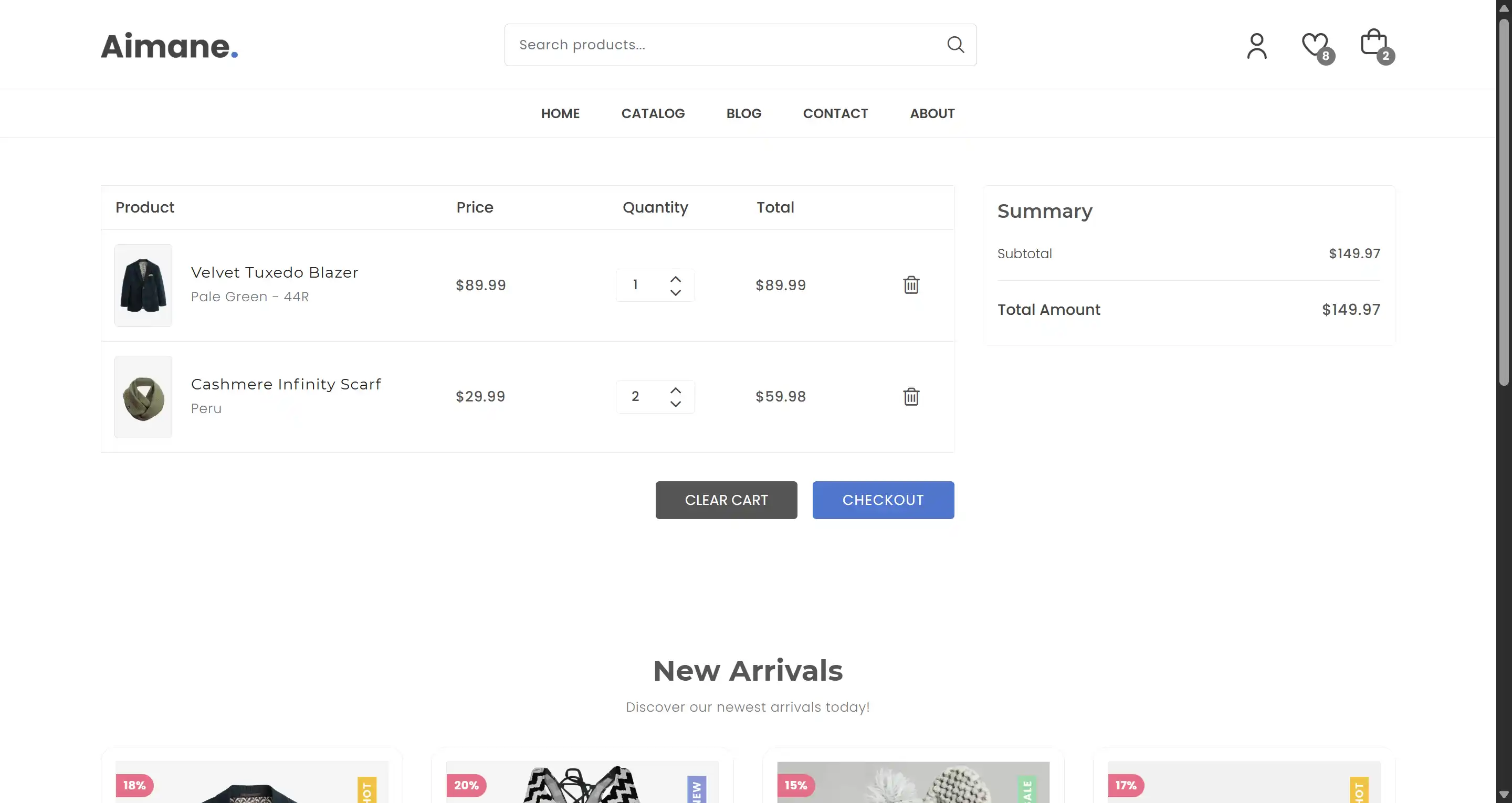Navigate to the Contact page
The width and height of the screenshot is (1512, 803).
point(835,113)
